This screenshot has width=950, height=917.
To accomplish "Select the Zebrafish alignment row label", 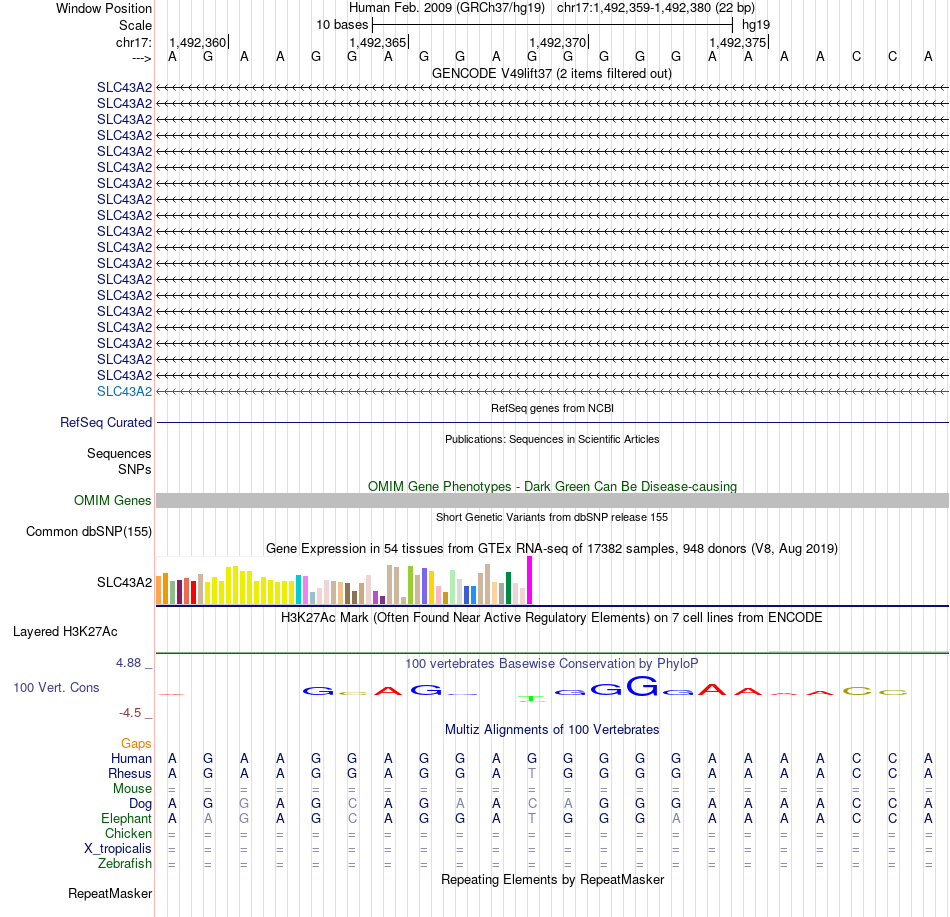I will (125, 863).
